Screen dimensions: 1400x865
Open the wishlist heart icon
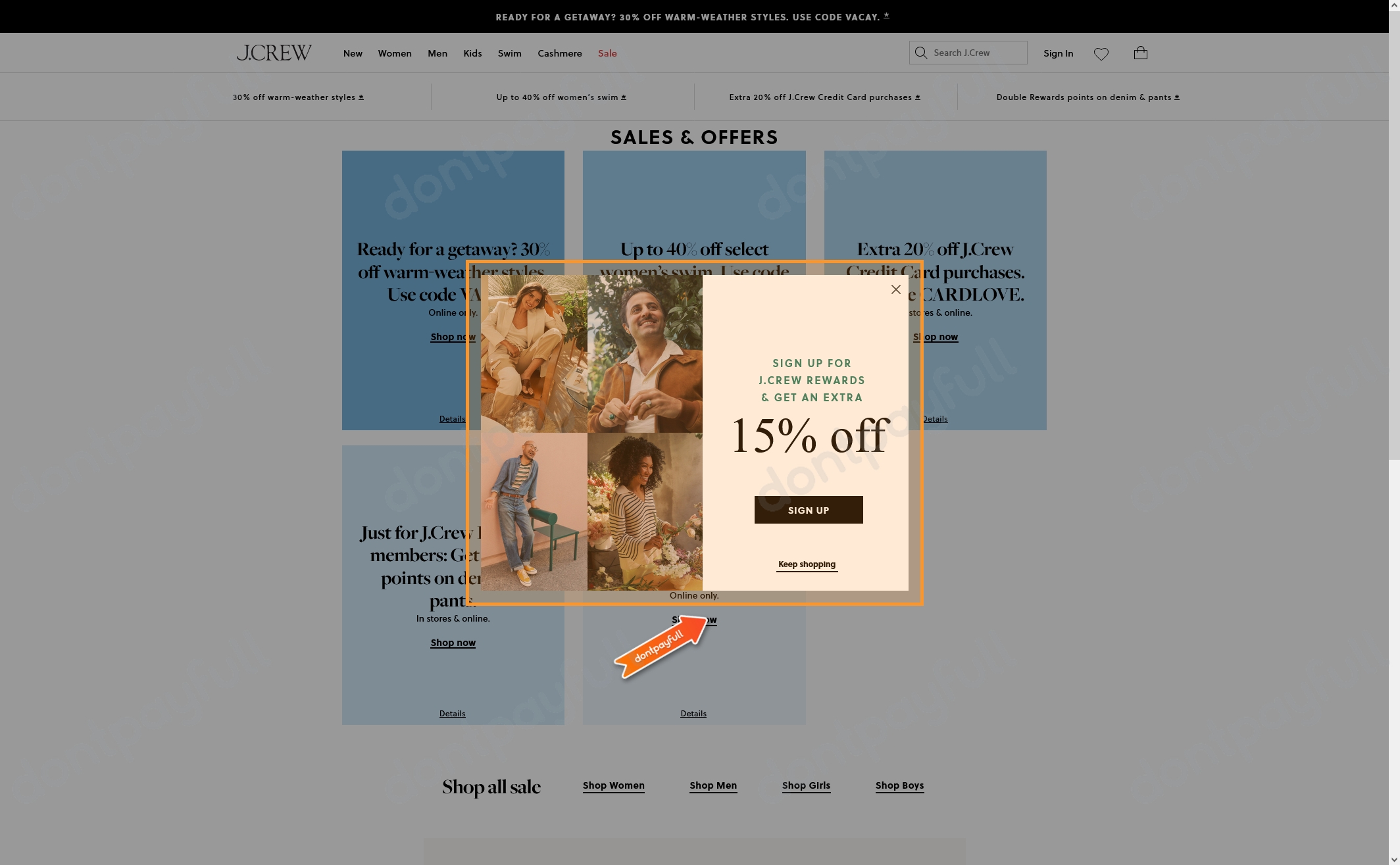point(1101,53)
